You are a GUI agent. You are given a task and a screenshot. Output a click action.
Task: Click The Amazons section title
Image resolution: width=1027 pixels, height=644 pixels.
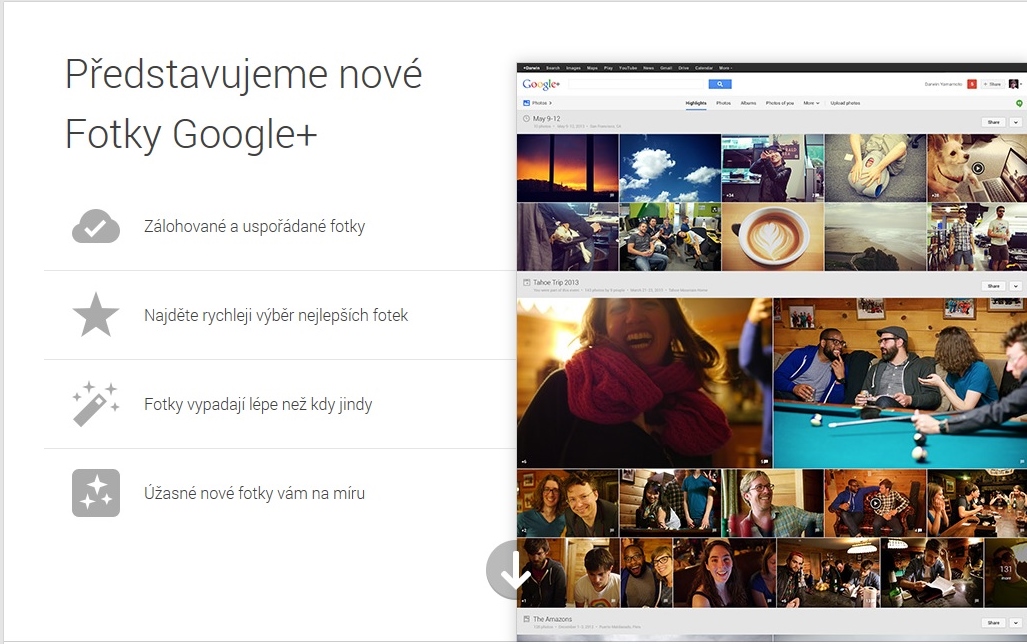pyautogui.click(x=552, y=618)
